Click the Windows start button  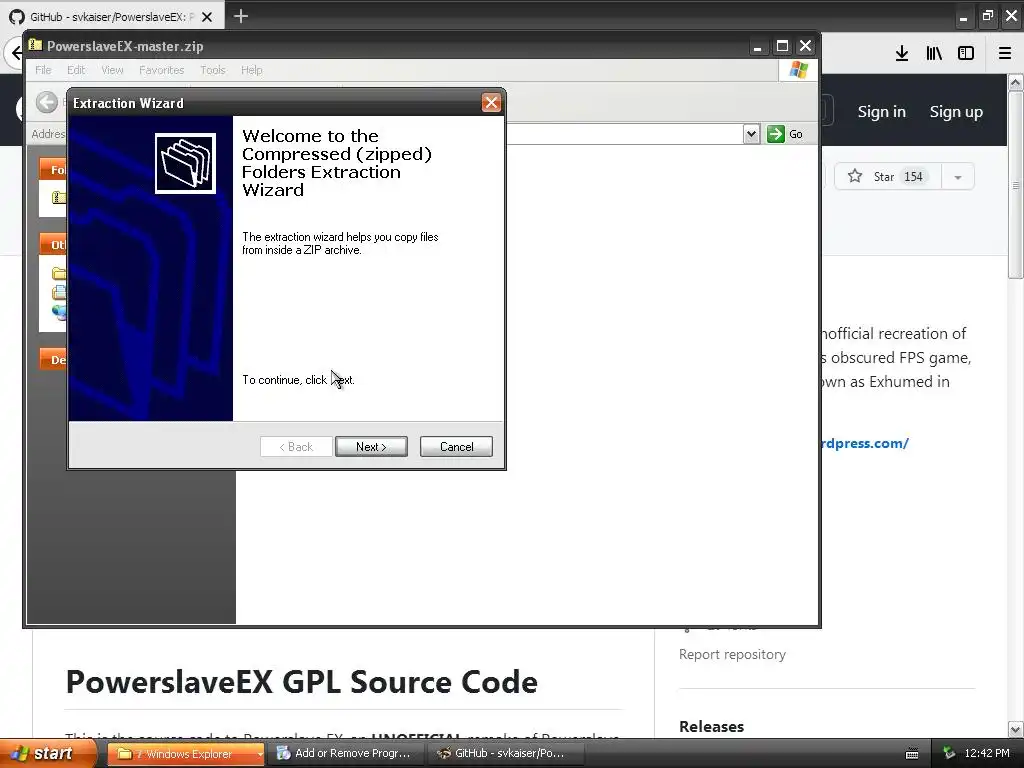(48, 753)
